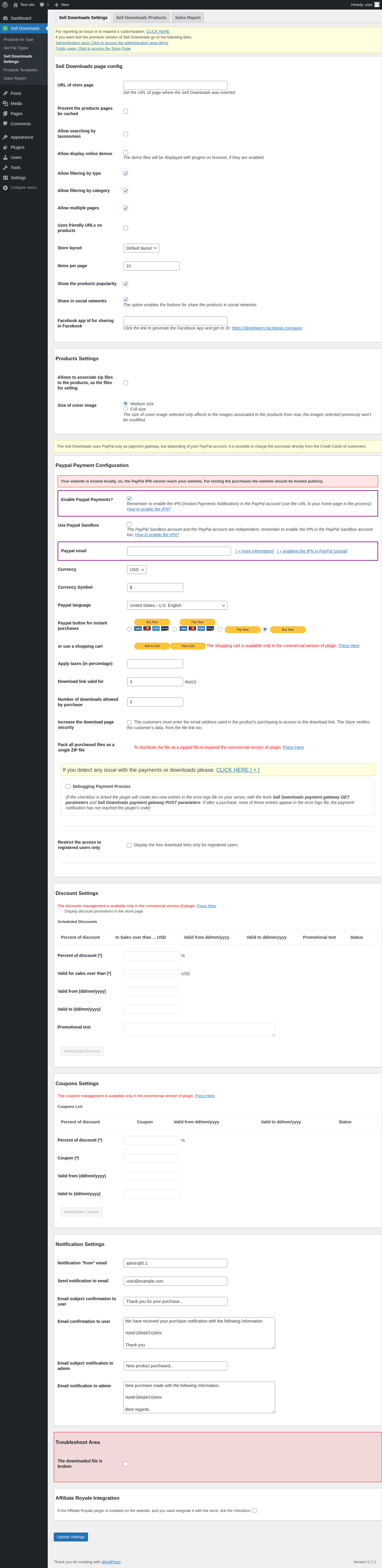The height and width of the screenshot is (1568, 382).
Task: Click the WordPress logo icon
Action: [x=5, y=5]
